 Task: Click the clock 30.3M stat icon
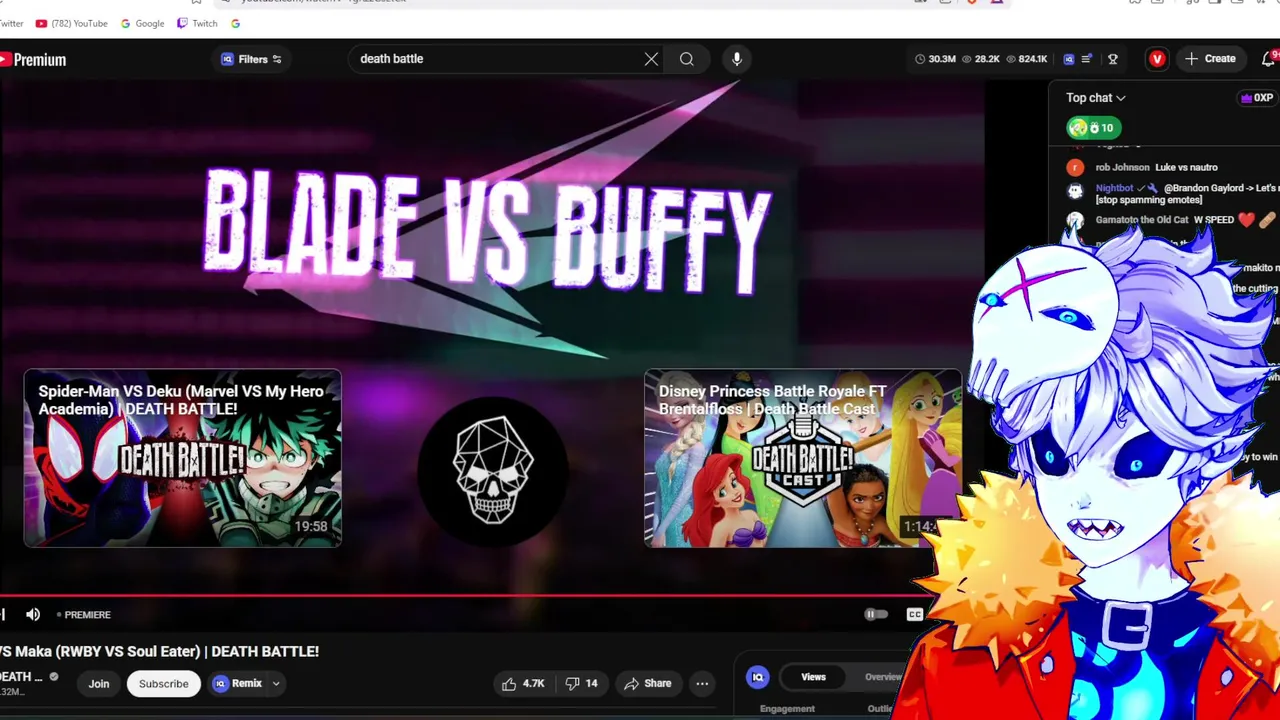[x=920, y=59]
